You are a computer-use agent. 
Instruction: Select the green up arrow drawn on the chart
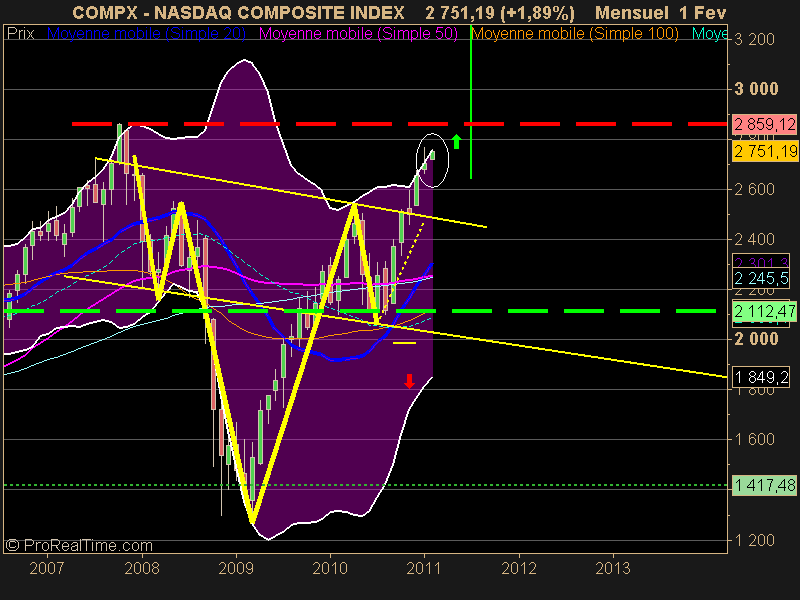pos(457,141)
